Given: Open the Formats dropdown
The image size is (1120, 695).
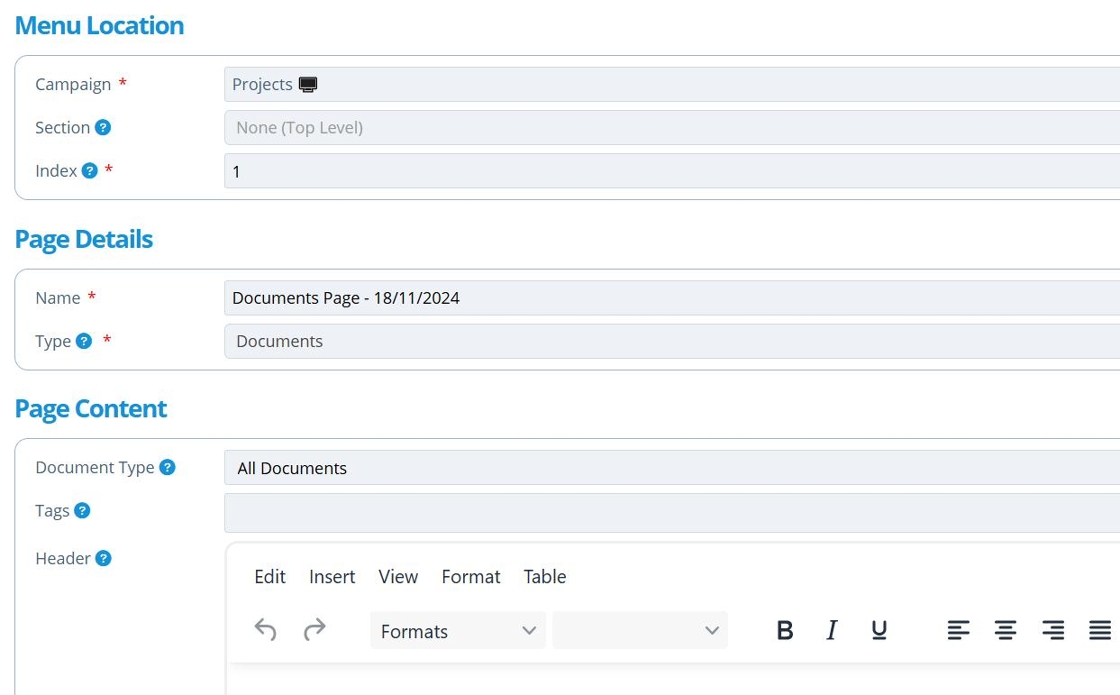Looking at the screenshot, I should click(x=458, y=631).
